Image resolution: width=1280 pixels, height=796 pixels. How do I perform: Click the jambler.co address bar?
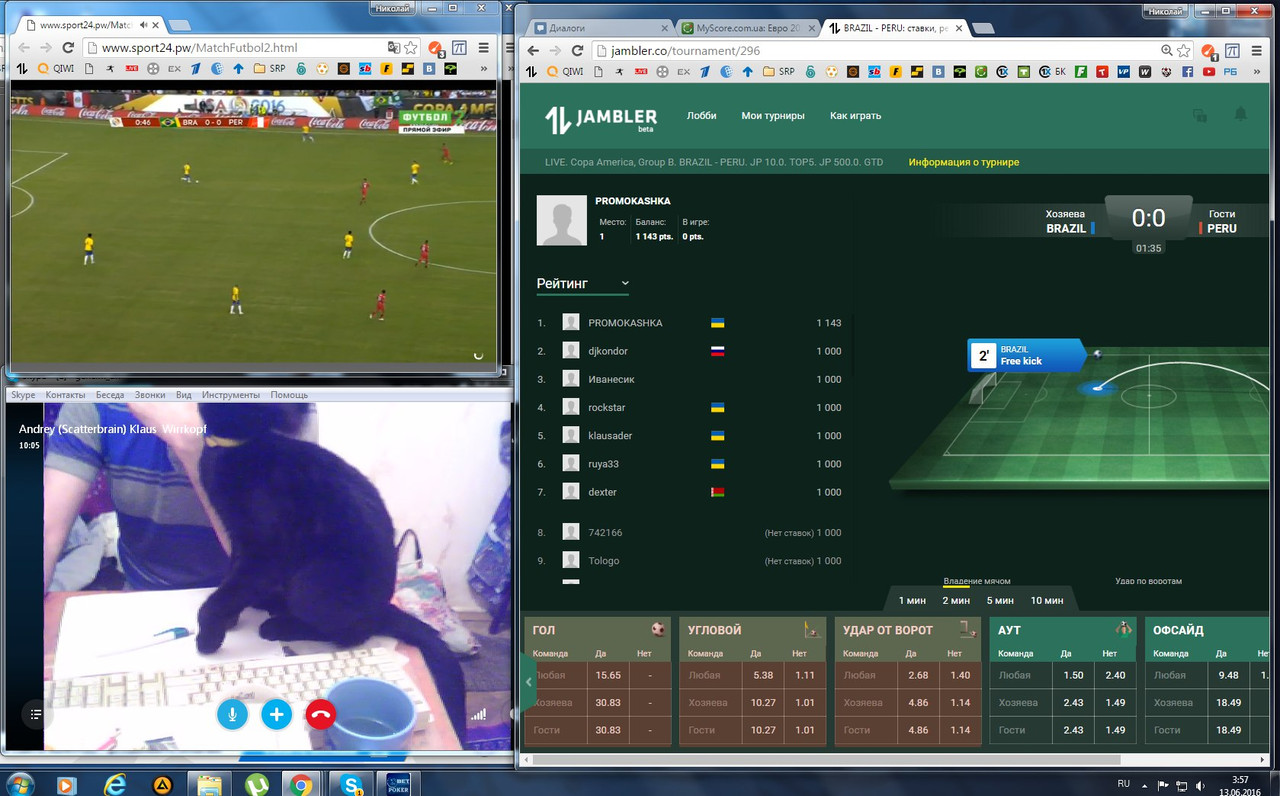tap(875, 50)
